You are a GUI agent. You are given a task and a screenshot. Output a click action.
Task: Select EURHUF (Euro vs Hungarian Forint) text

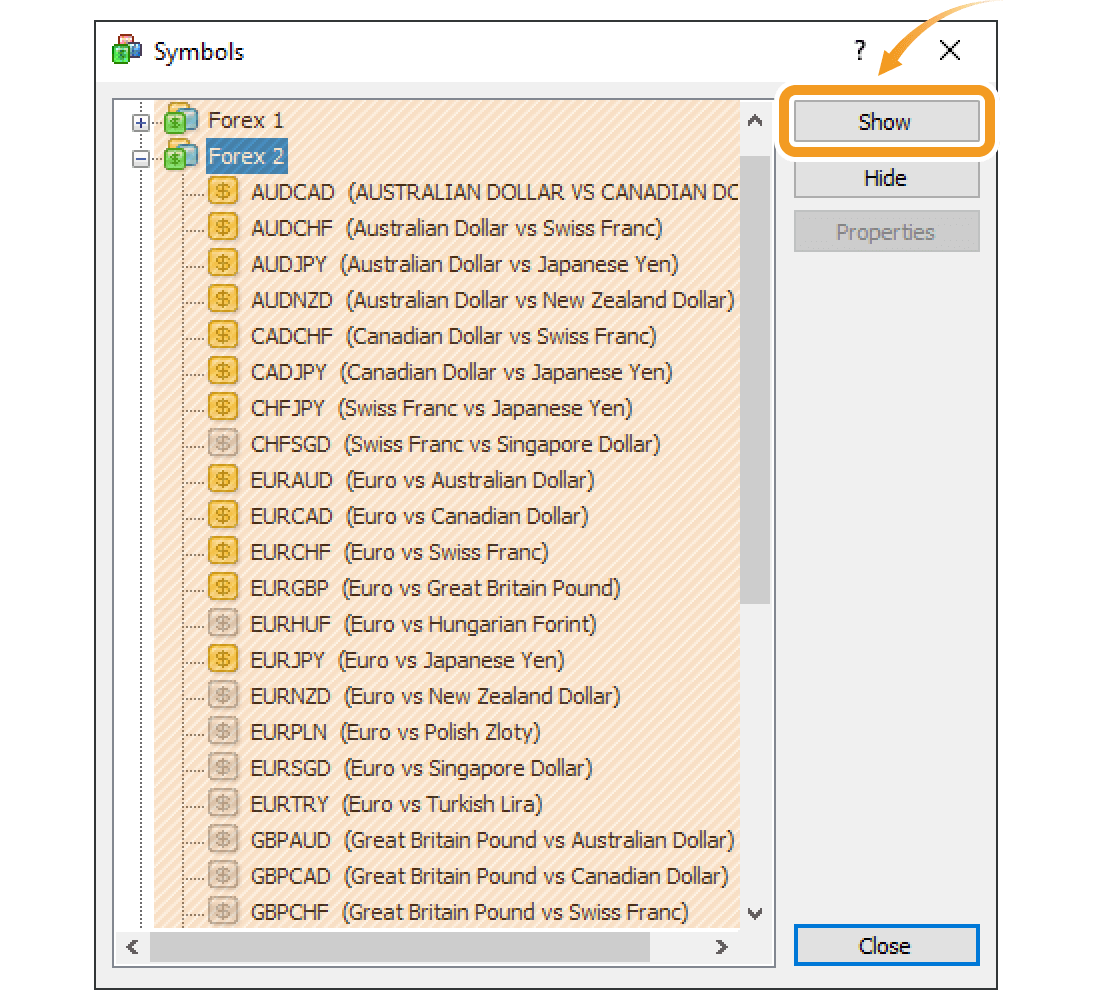pos(424,624)
